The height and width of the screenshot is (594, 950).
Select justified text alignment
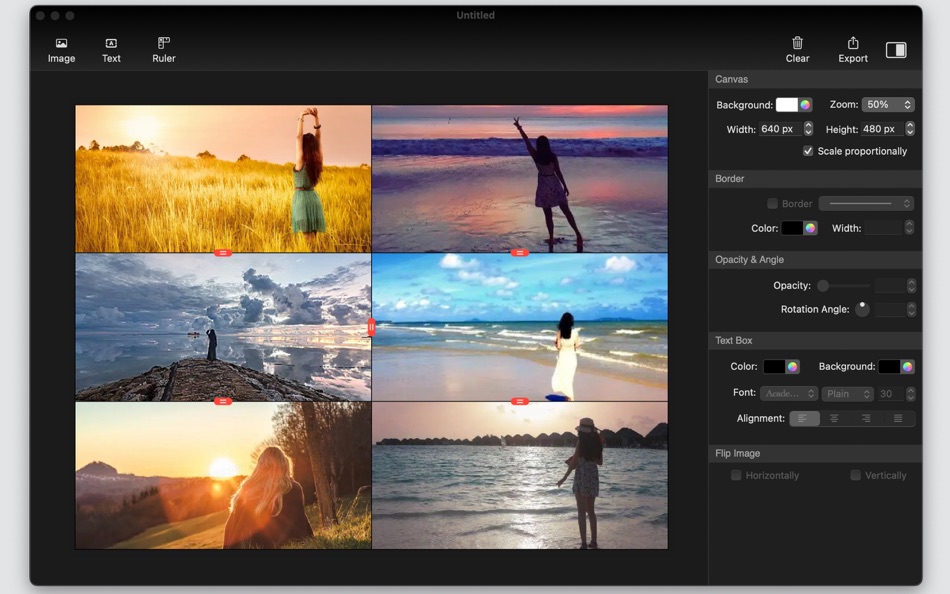[898, 418]
